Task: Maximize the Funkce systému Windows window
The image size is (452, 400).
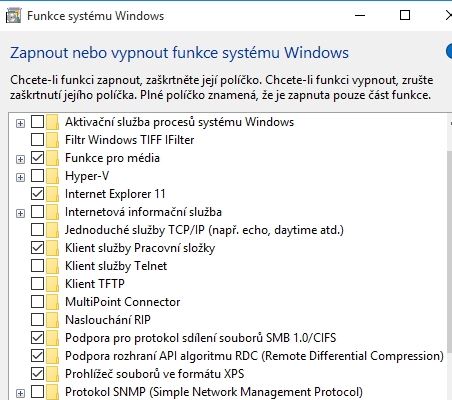Action: tap(405, 15)
